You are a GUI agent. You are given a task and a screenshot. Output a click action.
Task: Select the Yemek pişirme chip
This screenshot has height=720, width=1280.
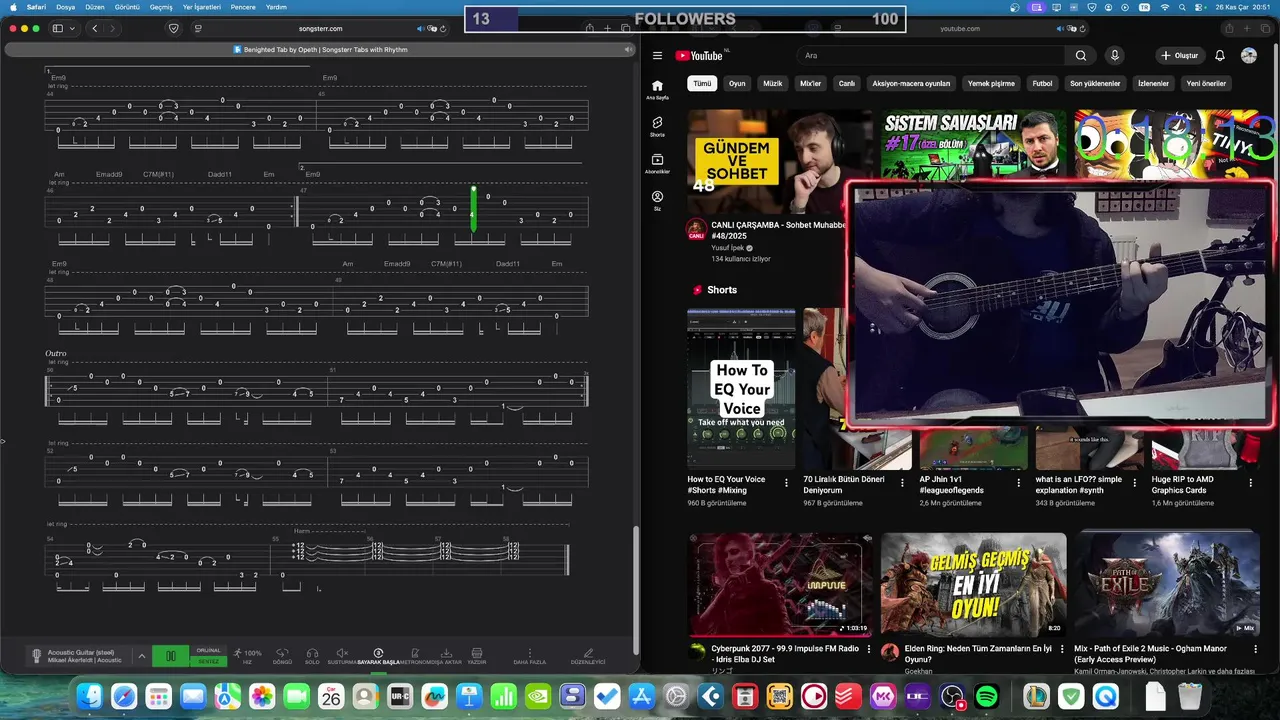point(991,84)
